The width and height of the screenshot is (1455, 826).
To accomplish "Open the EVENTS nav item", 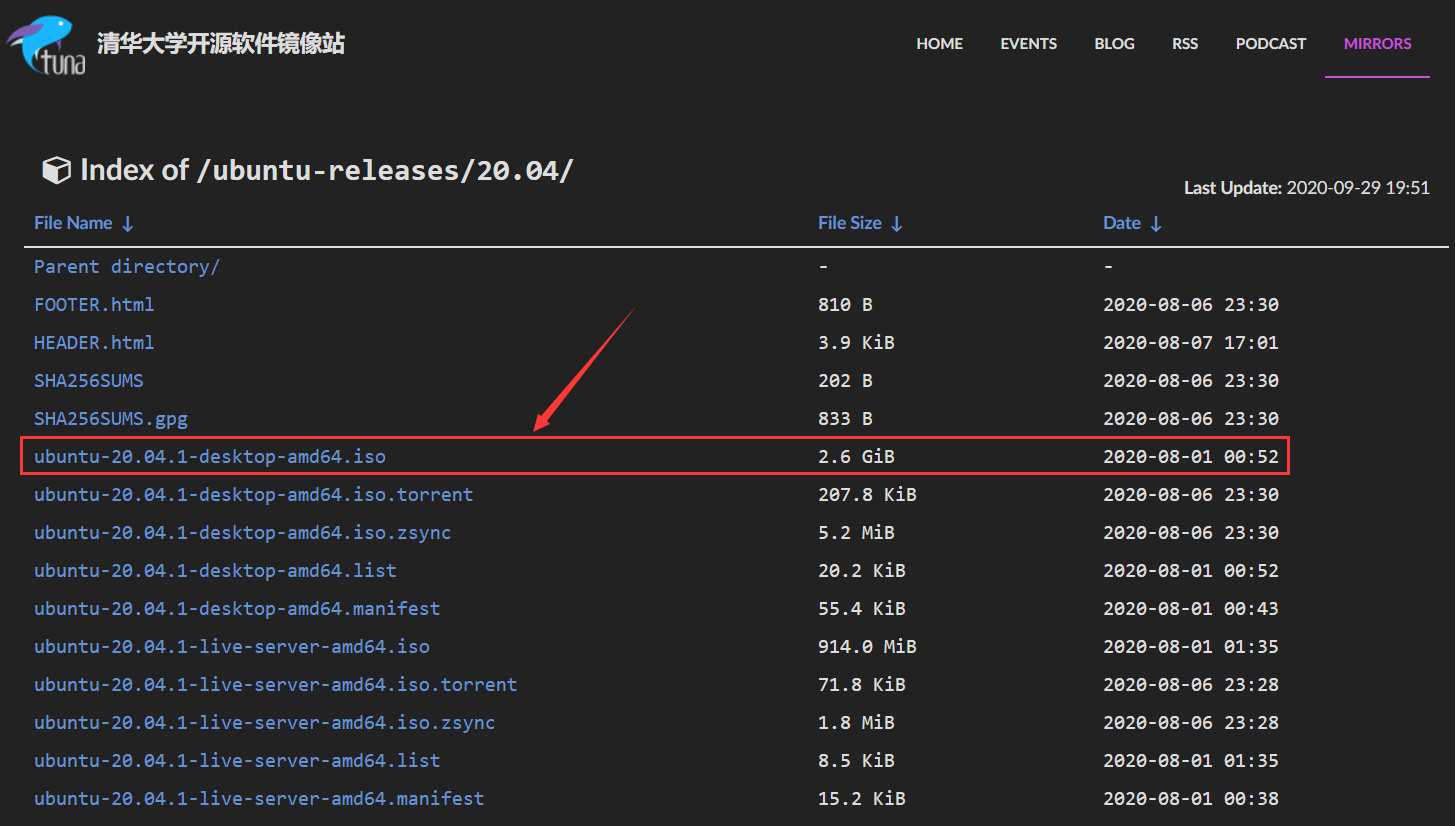I will click(1028, 44).
